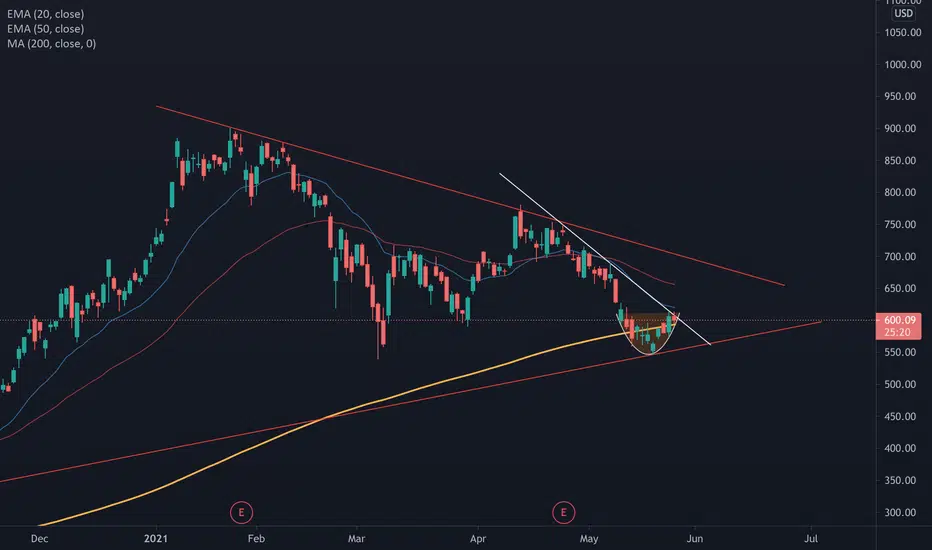Viewport: 932px width, 550px height.
Task: Select the EMA (50, close) indicator label
Action: (x=46, y=29)
